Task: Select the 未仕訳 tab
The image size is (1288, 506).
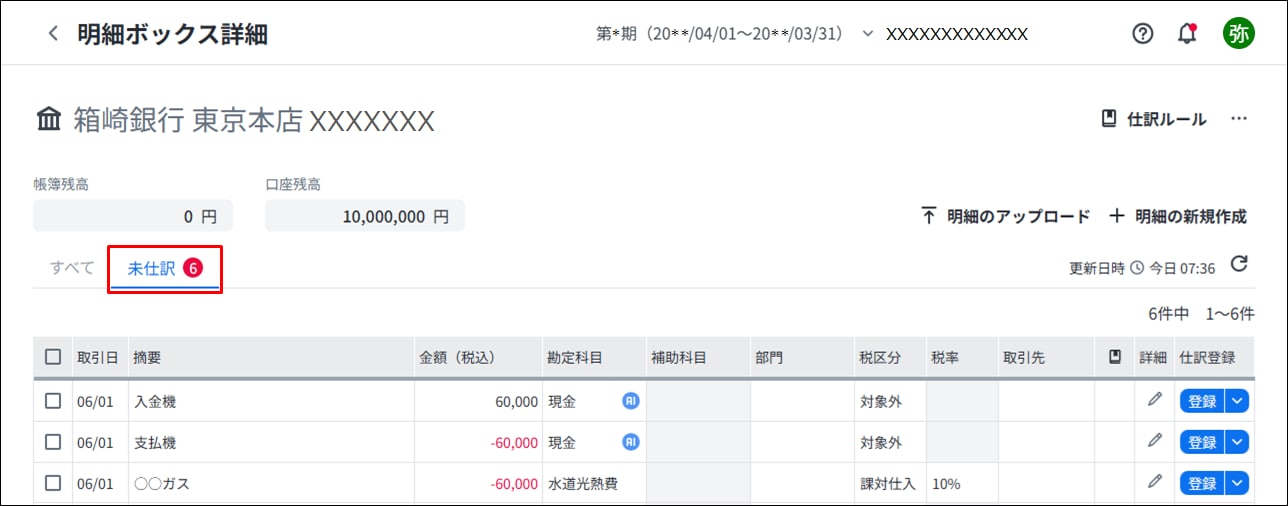Action: tap(165, 268)
